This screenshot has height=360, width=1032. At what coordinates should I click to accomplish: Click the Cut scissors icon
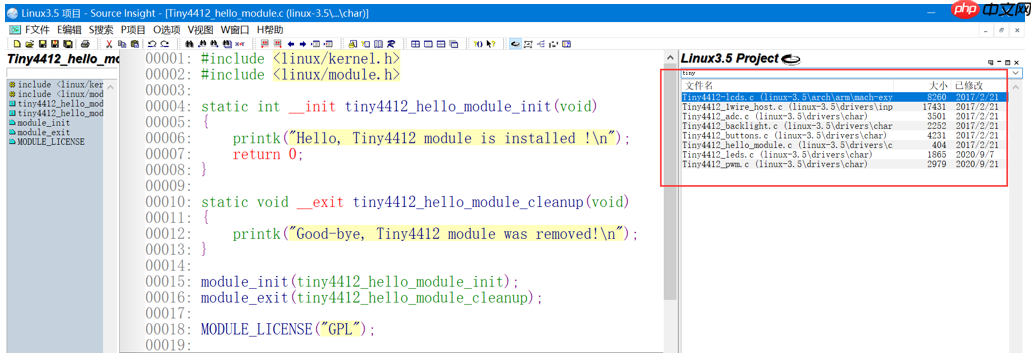pos(109,44)
